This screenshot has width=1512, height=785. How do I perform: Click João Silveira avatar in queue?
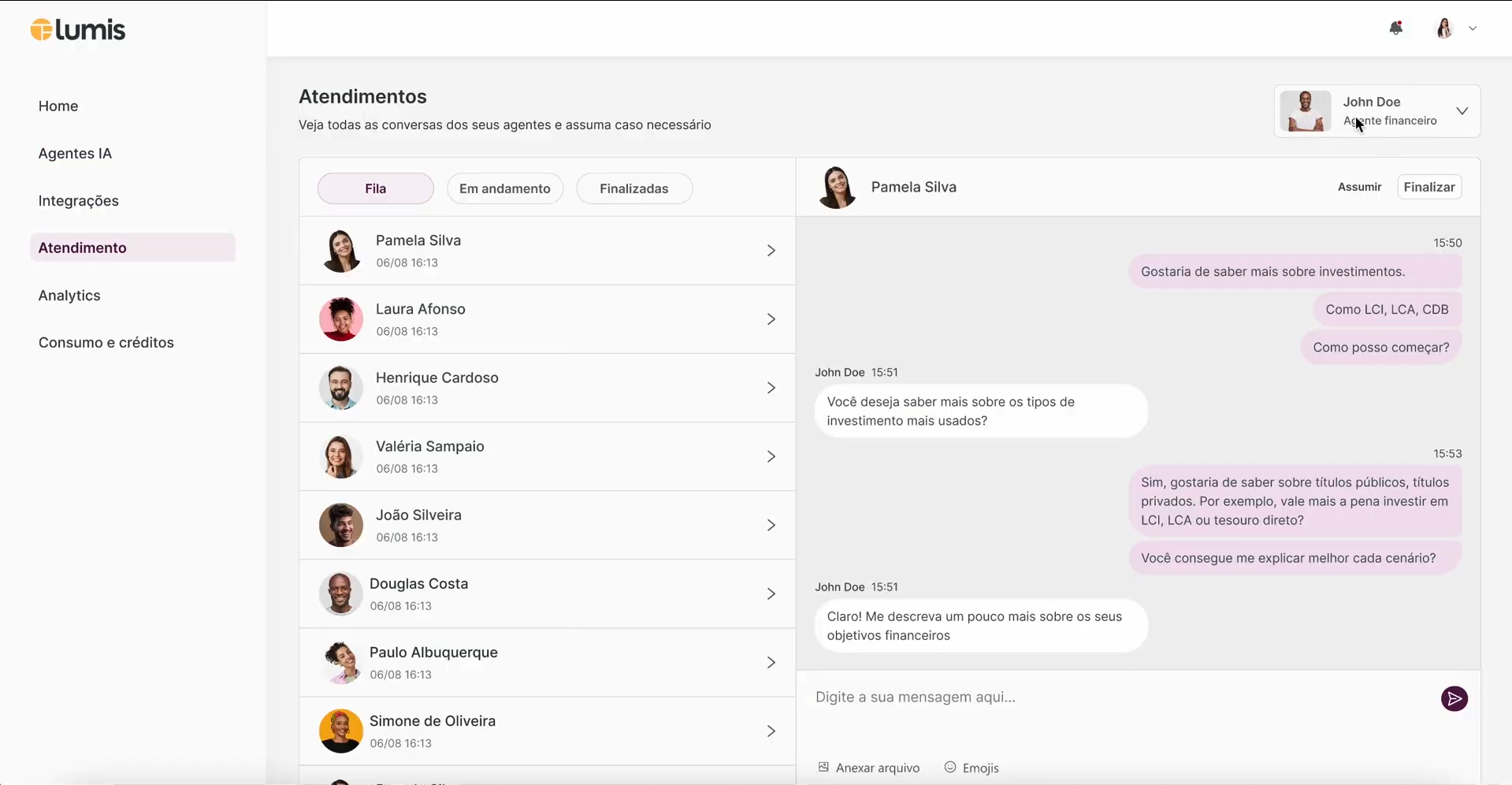coord(341,525)
